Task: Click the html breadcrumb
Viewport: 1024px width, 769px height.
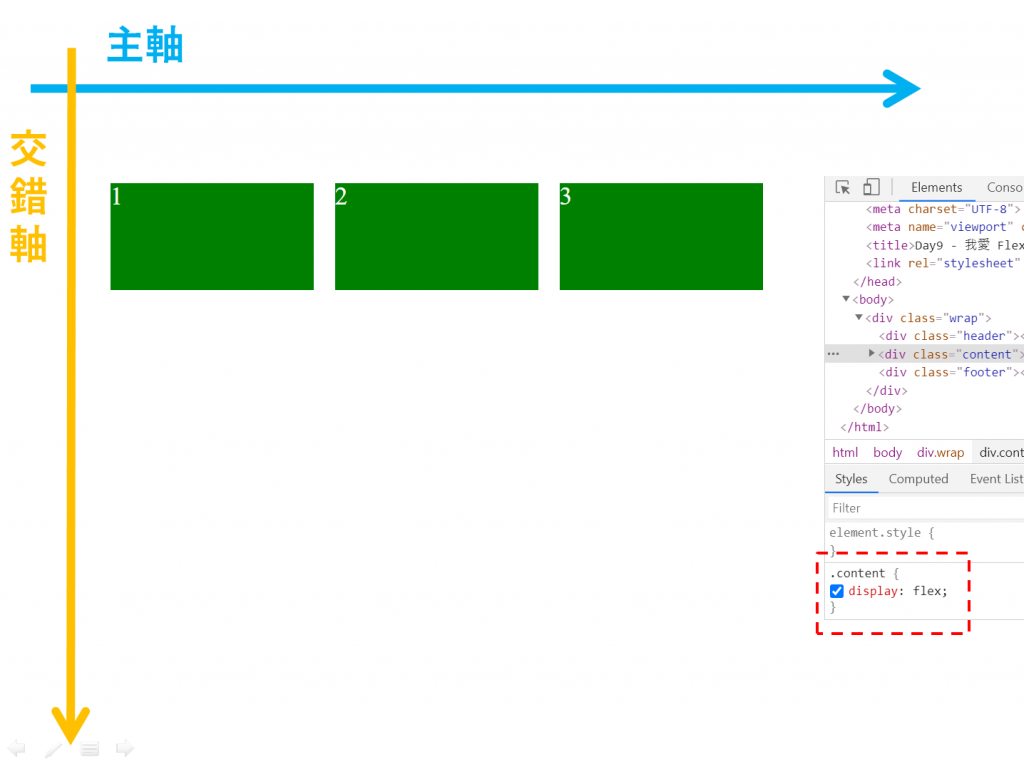Action: coord(845,452)
